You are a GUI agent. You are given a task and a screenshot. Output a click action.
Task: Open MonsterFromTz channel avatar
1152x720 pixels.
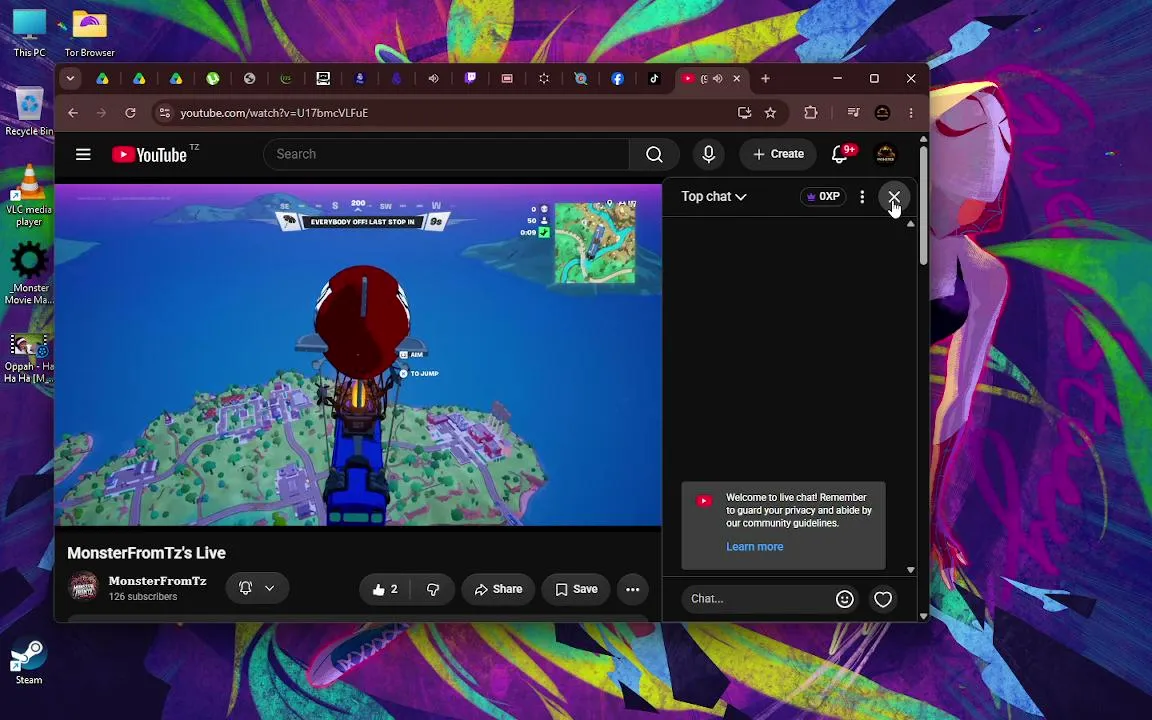pos(83,587)
